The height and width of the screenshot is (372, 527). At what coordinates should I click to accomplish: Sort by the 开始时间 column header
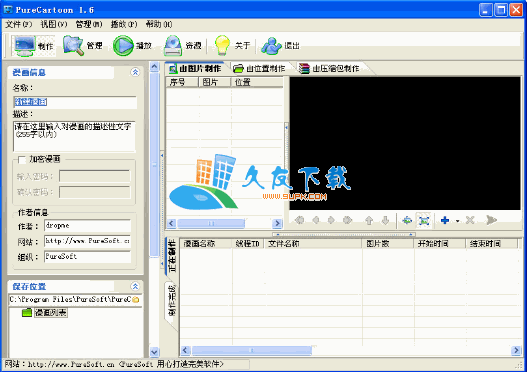pyautogui.click(x=440, y=244)
